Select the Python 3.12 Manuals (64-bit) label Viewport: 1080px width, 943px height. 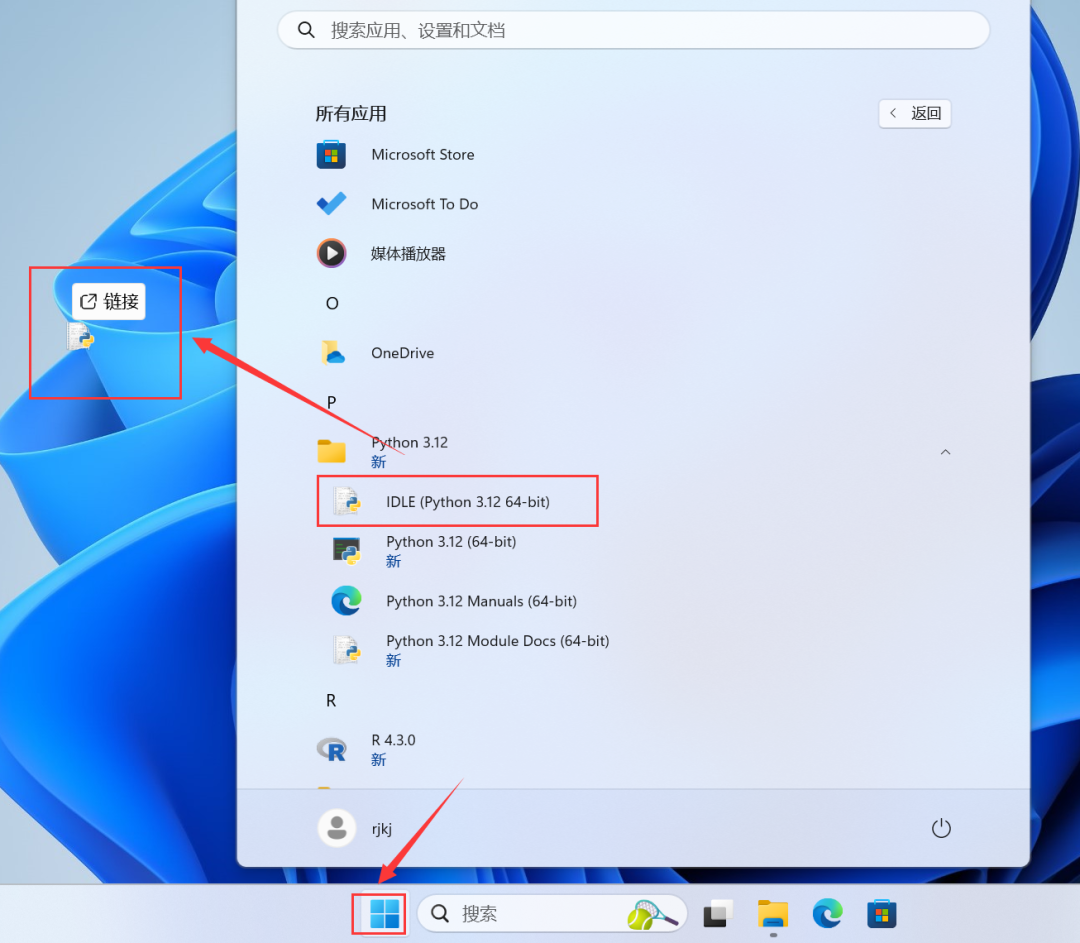click(x=481, y=601)
